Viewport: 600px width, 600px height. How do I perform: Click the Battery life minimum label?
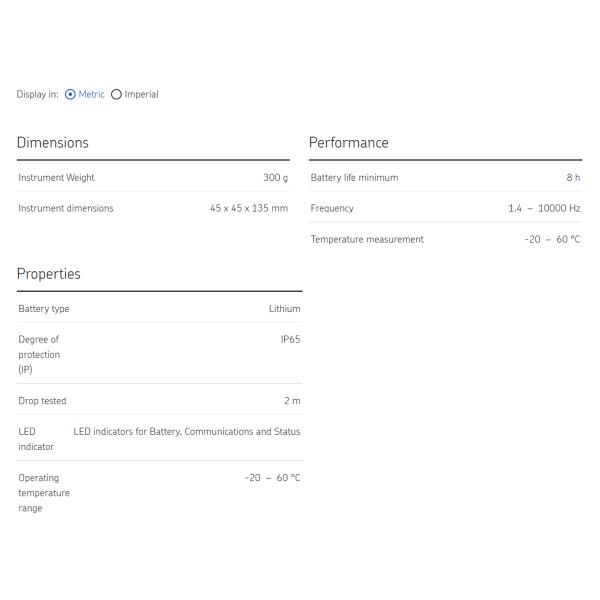point(354,178)
